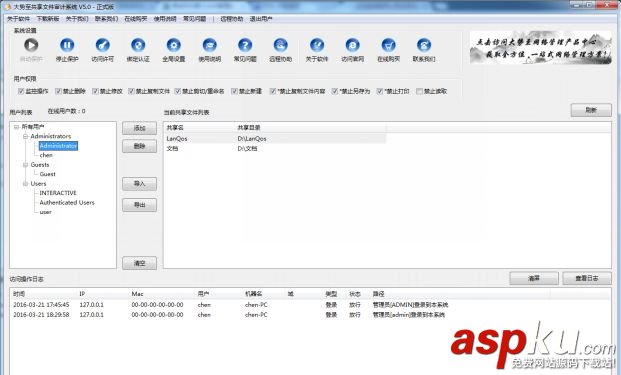The height and width of the screenshot is (375, 621).
Task: Click the 停止保护 pause icon
Action: coord(67,45)
